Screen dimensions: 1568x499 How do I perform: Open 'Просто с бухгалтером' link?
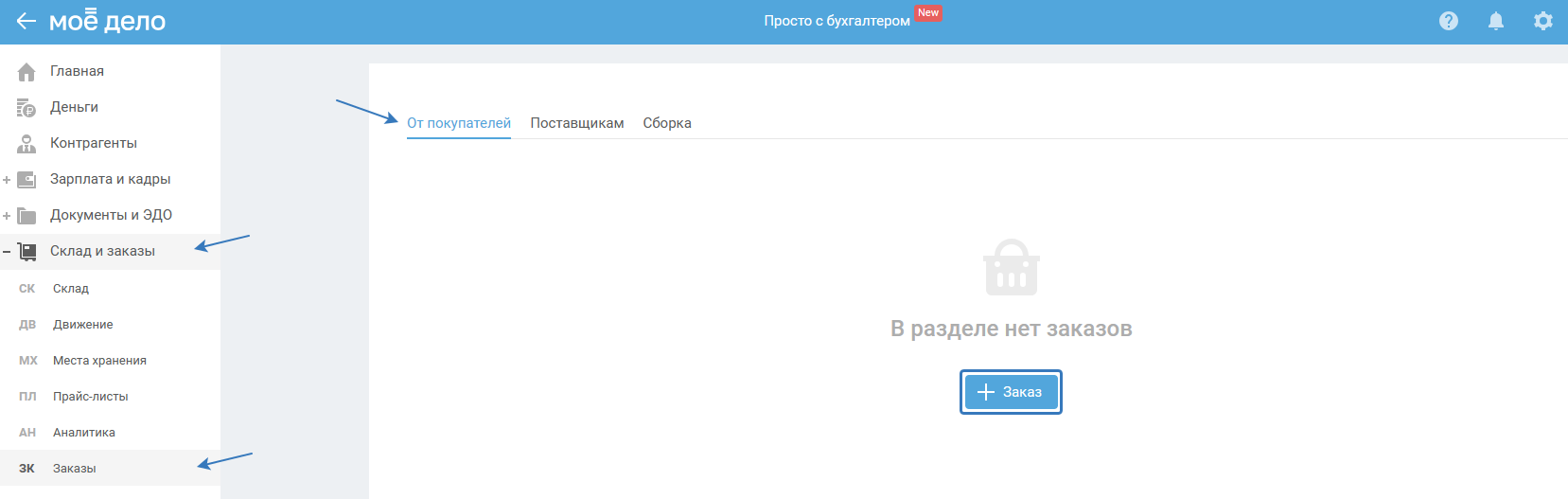tap(837, 21)
